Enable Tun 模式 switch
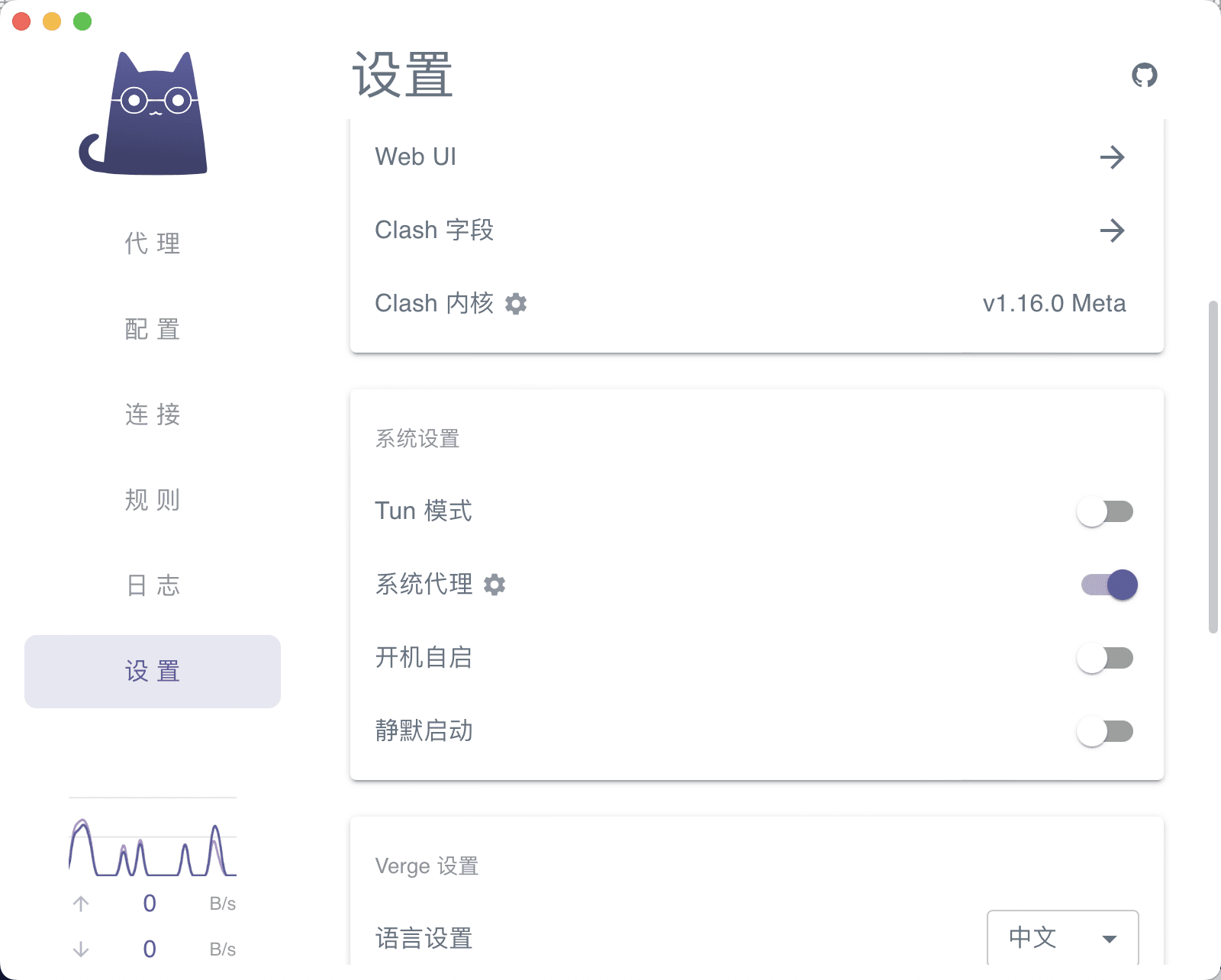This screenshot has width=1221, height=980. [x=1106, y=511]
